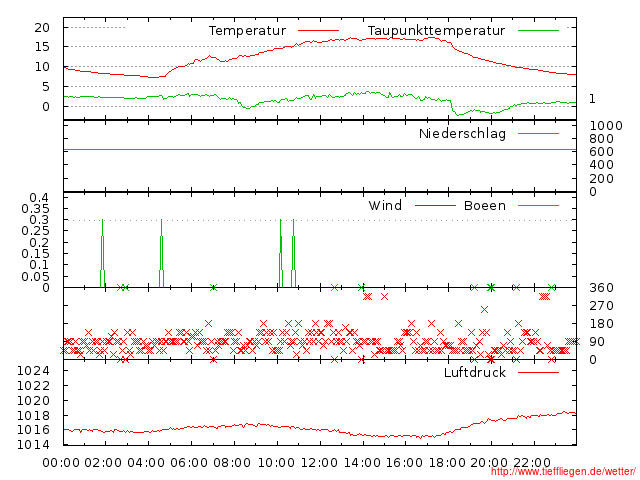
Task: Click the green Niederschlag legend line
Action: click(538, 133)
